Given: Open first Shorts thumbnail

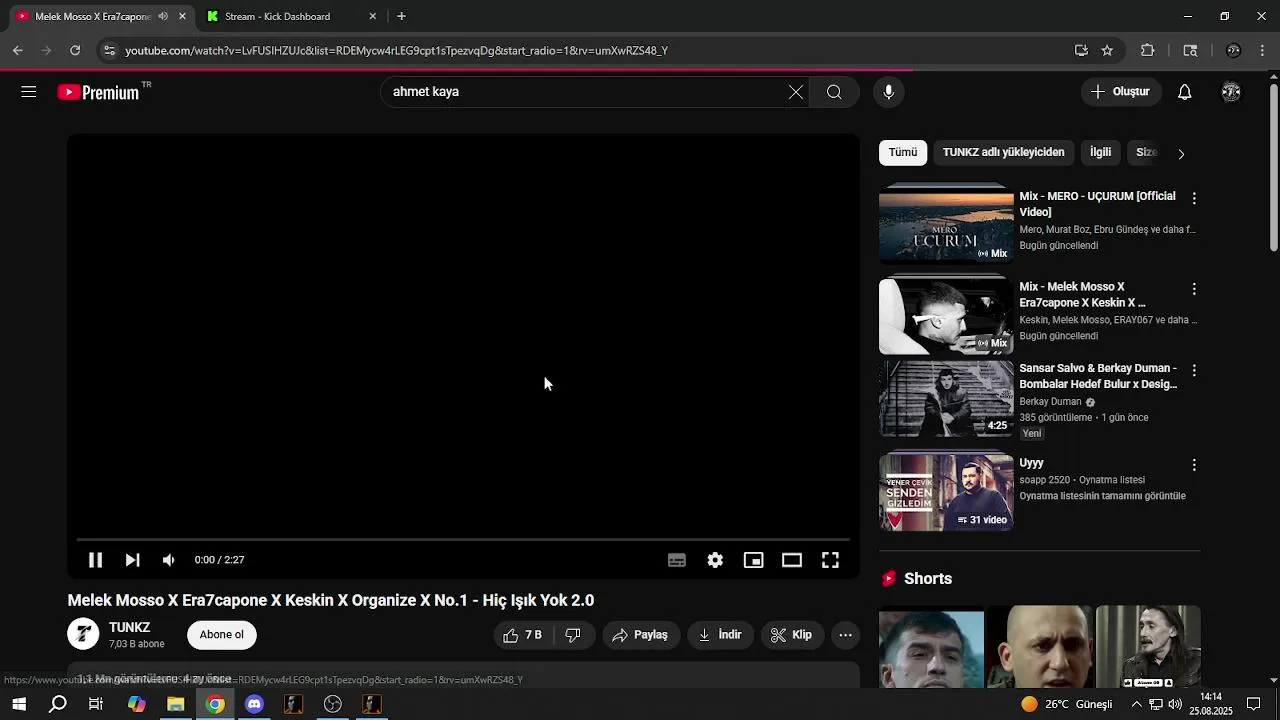Looking at the screenshot, I should pos(931,647).
